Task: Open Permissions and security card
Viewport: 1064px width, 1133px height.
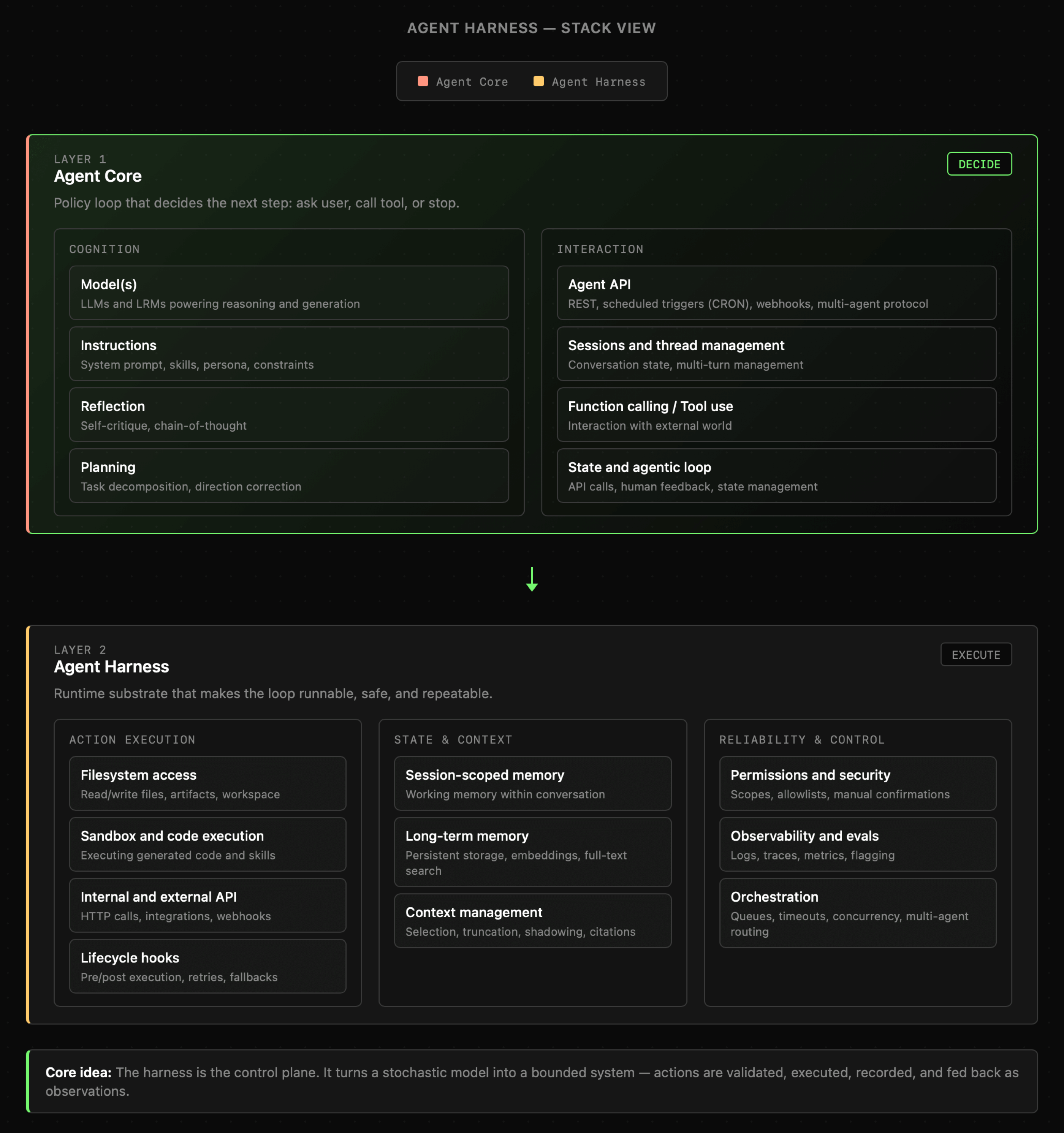Action: point(857,783)
